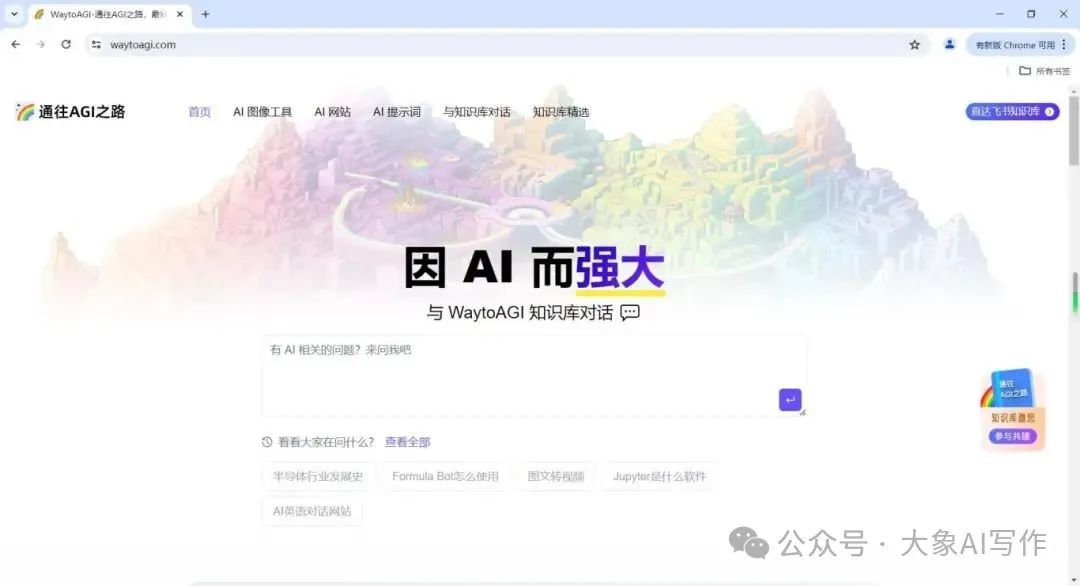Viewport: 1080px width, 586px height.
Task: Click the 参与共建 button
Action: tap(1012, 436)
